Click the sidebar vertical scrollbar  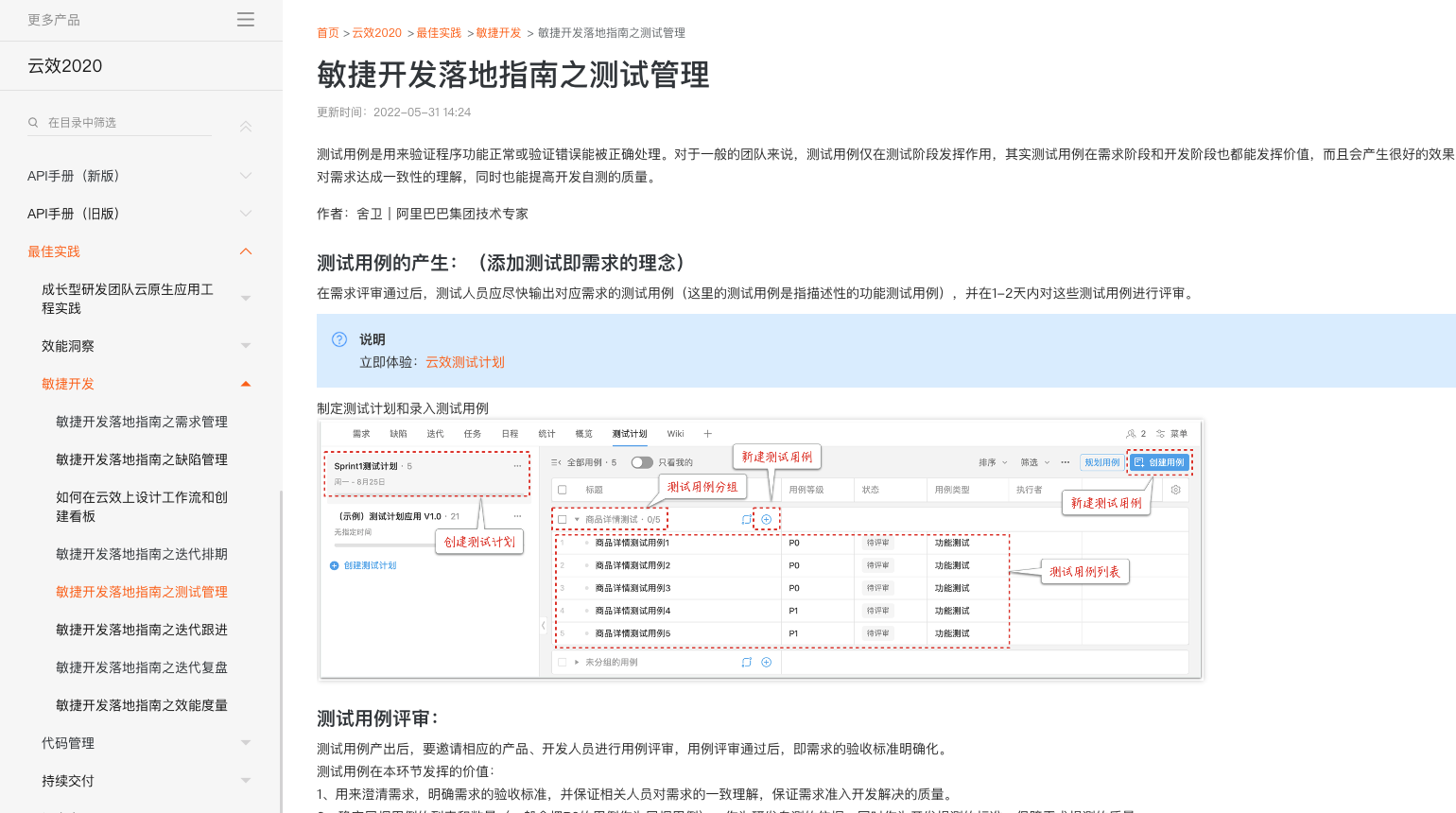[281, 652]
